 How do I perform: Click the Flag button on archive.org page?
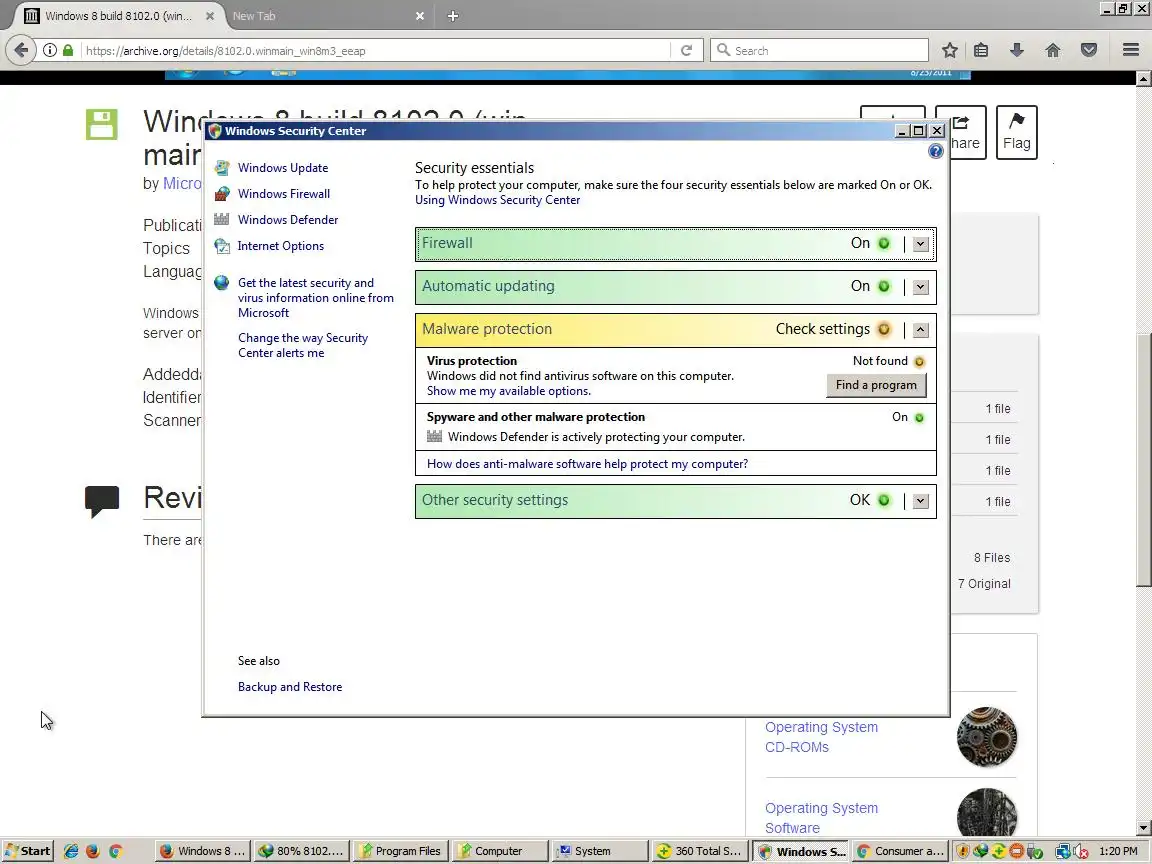(1017, 132)
